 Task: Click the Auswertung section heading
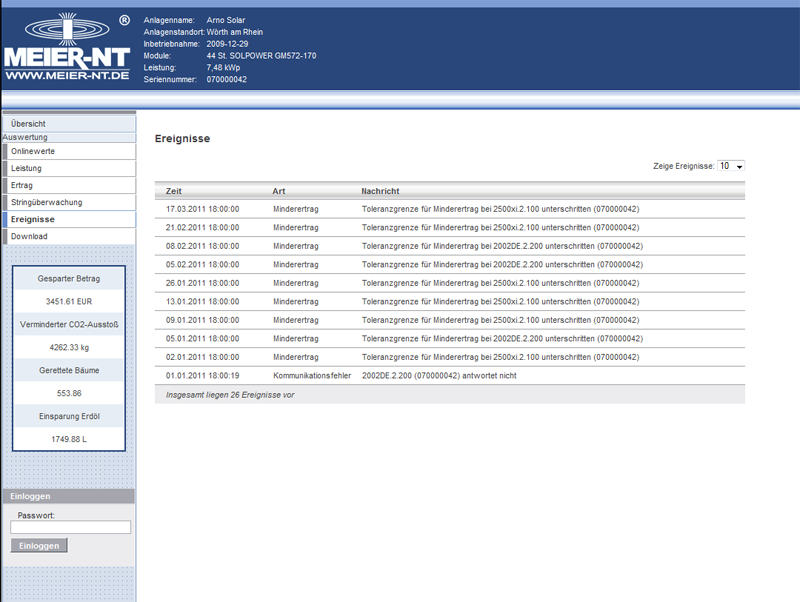25,137
